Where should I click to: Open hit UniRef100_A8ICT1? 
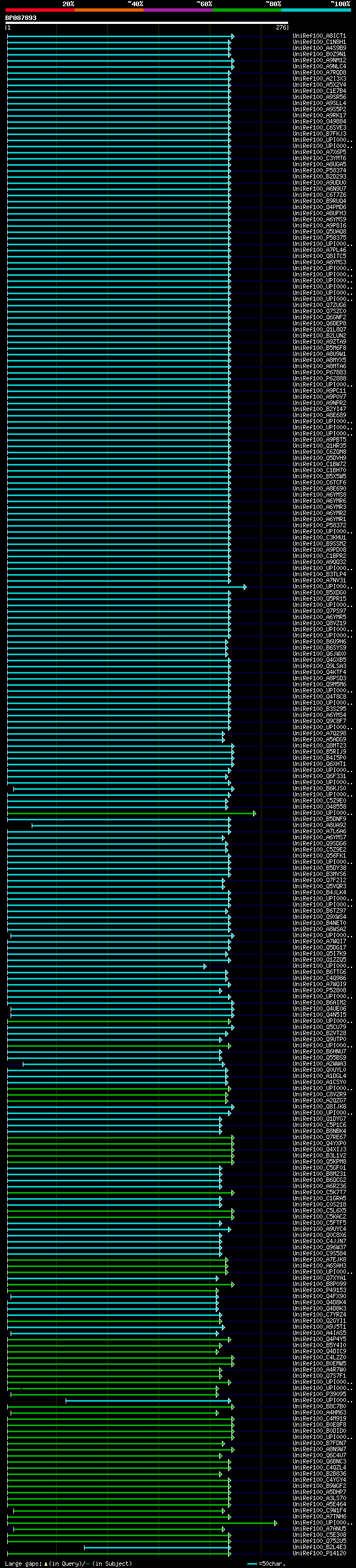319,36
